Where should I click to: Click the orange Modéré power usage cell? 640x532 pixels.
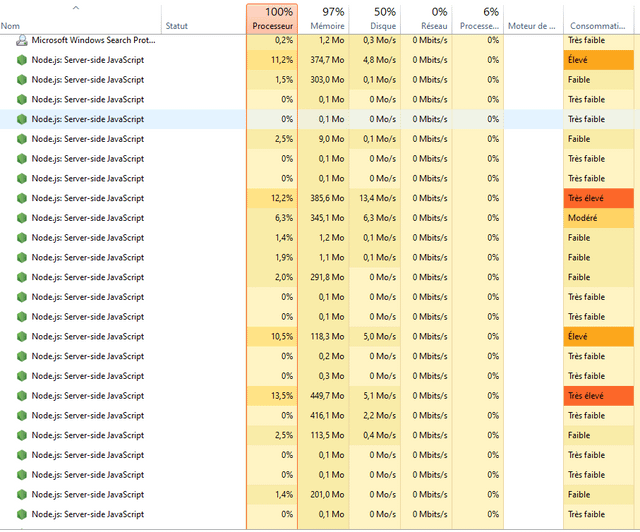598,218
